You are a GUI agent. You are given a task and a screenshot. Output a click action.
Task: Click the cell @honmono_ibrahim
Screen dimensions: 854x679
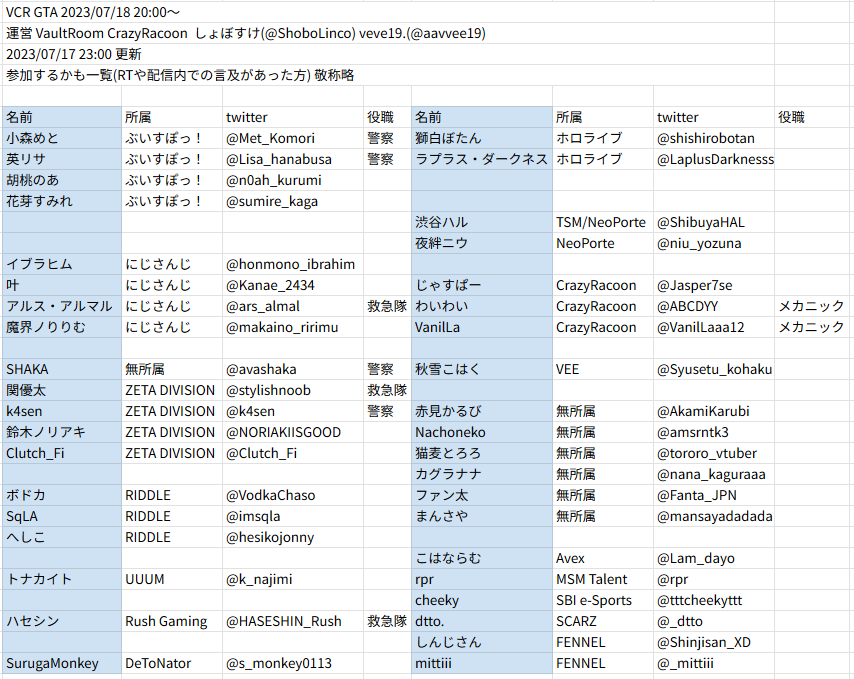point(292,265)
